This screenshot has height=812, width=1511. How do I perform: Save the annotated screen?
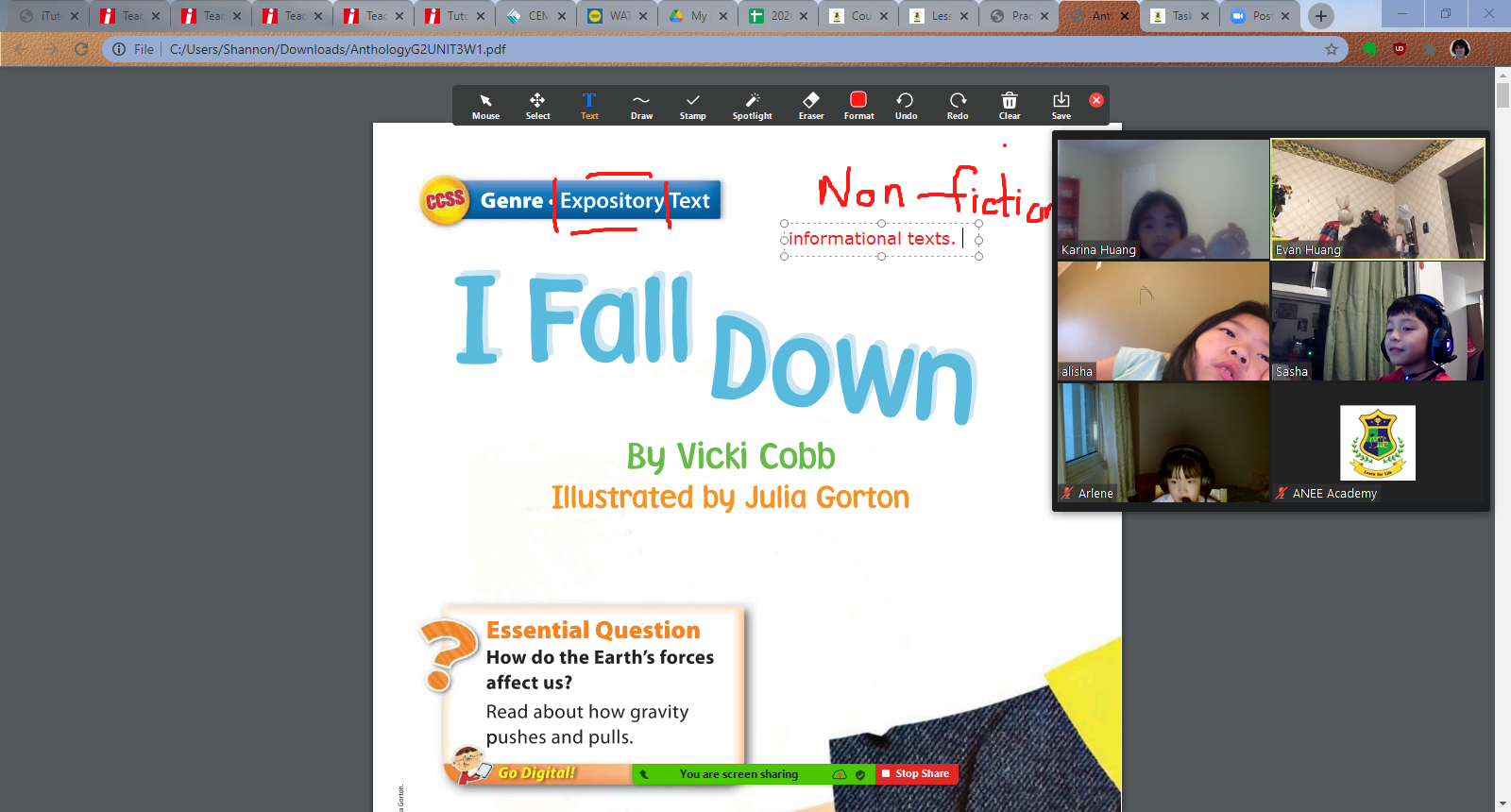tap(1061, 106)
